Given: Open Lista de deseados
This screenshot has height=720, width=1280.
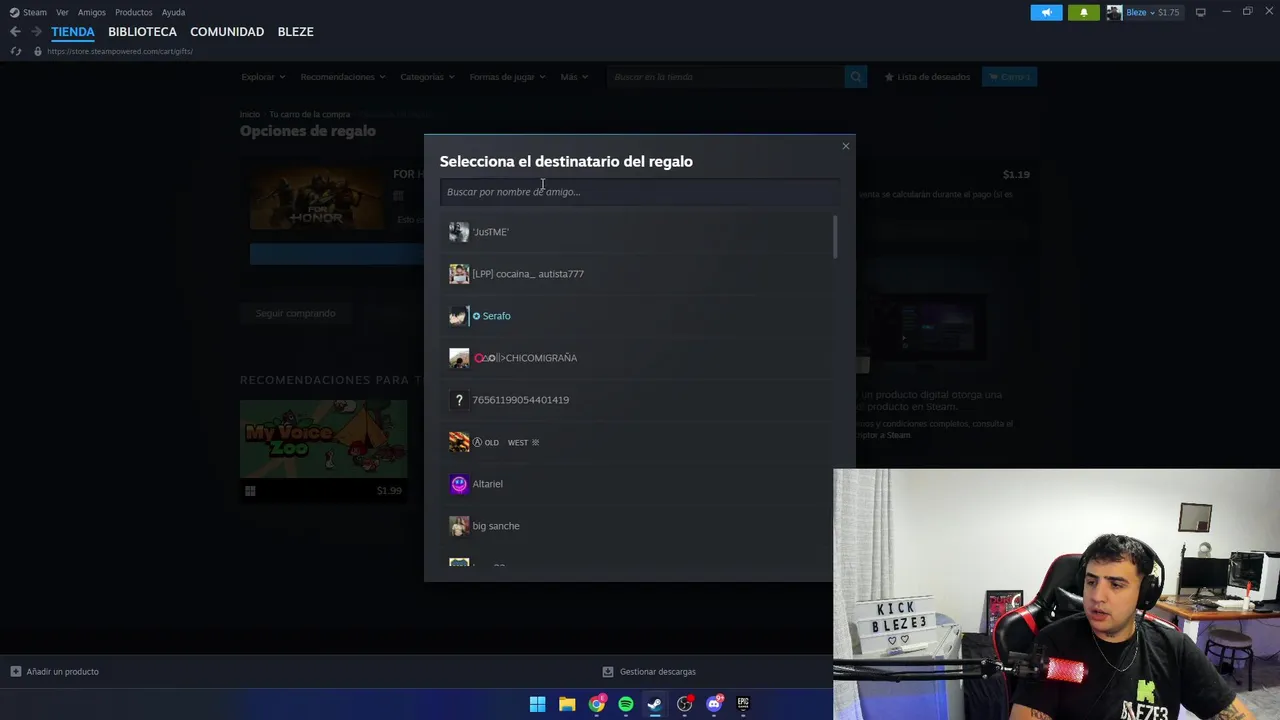Looking at the screenshot, I should [927, 77].
